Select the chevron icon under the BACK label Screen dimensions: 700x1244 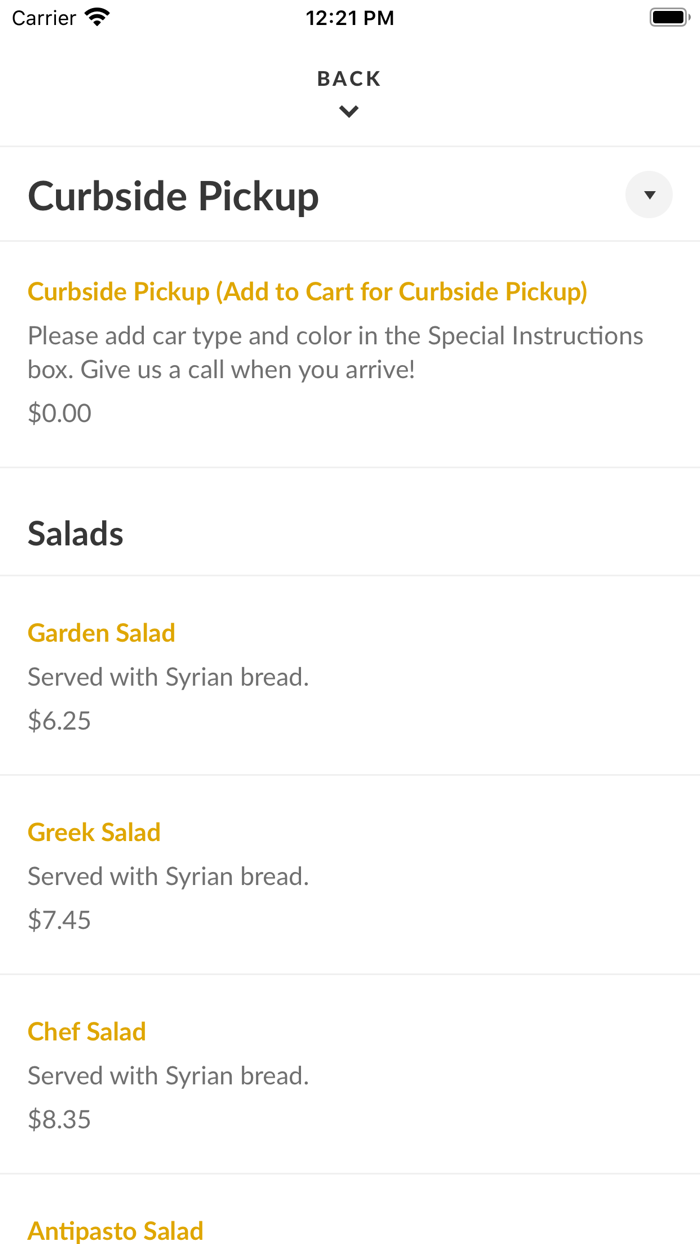pos(348,111)
